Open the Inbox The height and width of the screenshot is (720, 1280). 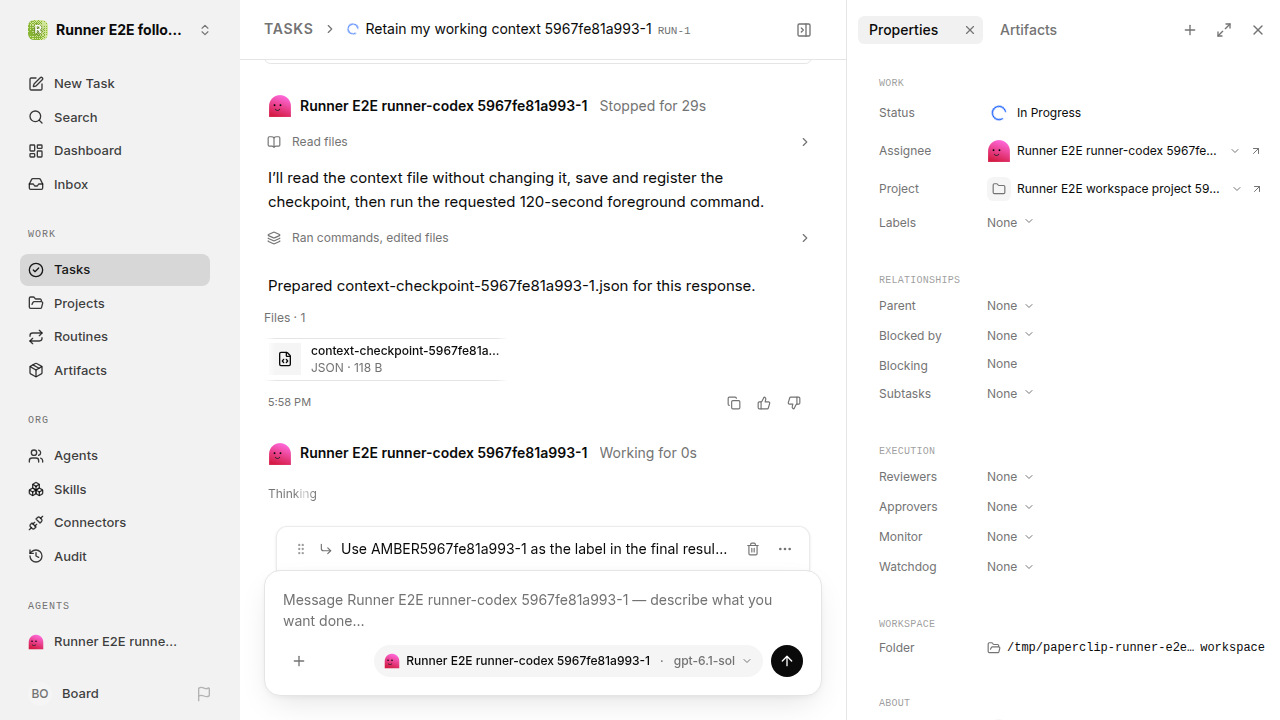point(115,184)
